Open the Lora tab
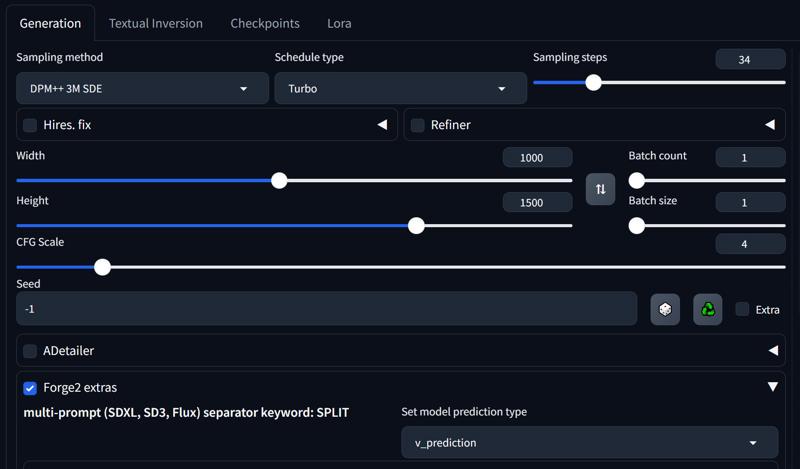The height and width of the screenshot is (469, 800). pyautogui.click(x=339, y=23)
